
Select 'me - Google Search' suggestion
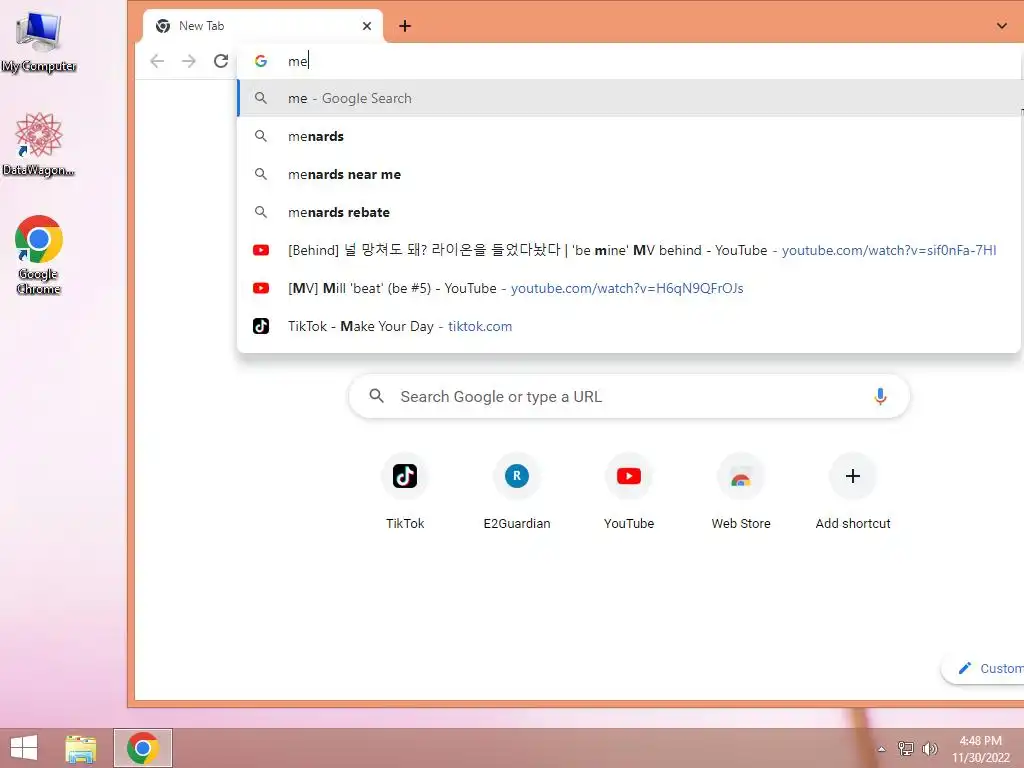click(630, 98)
